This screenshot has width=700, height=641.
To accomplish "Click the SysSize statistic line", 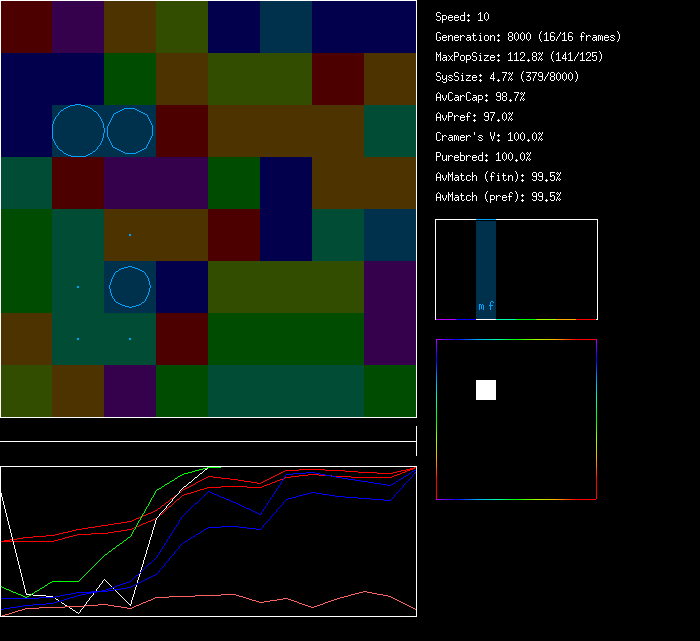I will [x=506, y=77].
